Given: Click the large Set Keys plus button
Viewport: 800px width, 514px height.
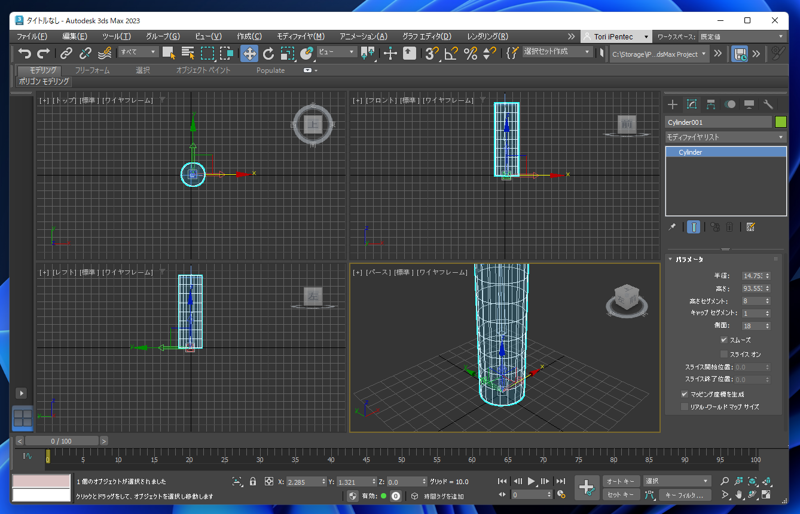Looking at the screenshot, I should coord(587,487).
